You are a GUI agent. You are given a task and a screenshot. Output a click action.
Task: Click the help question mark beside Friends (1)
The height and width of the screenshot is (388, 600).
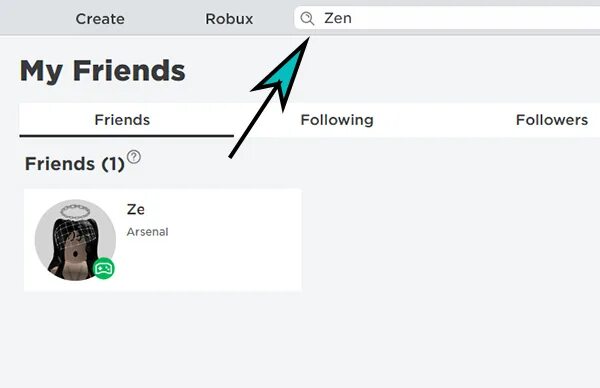point(134,157)
